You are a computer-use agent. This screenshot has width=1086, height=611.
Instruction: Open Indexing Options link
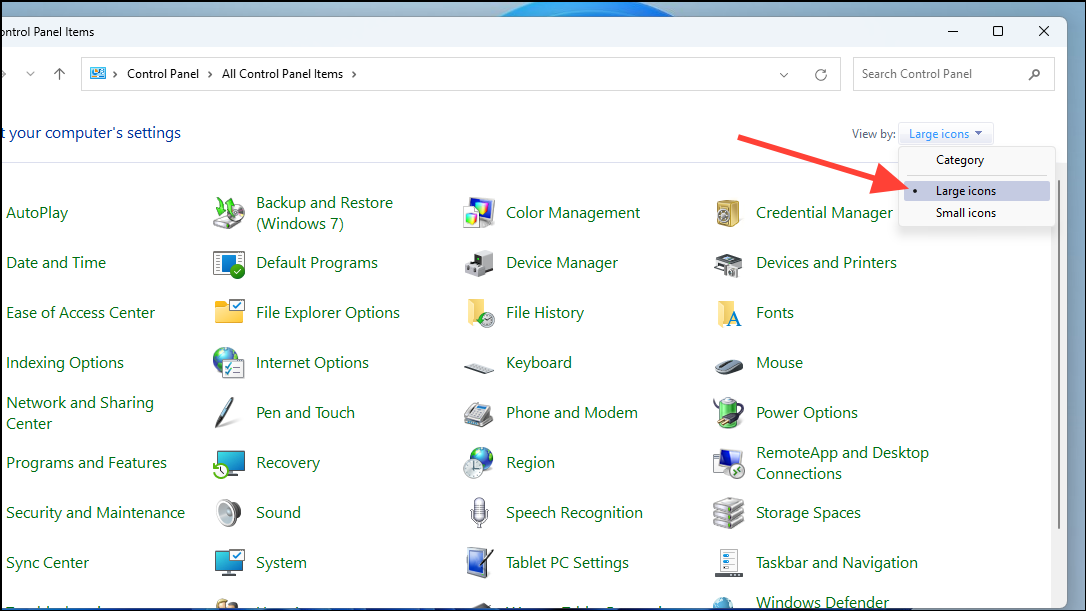(64, 362)
